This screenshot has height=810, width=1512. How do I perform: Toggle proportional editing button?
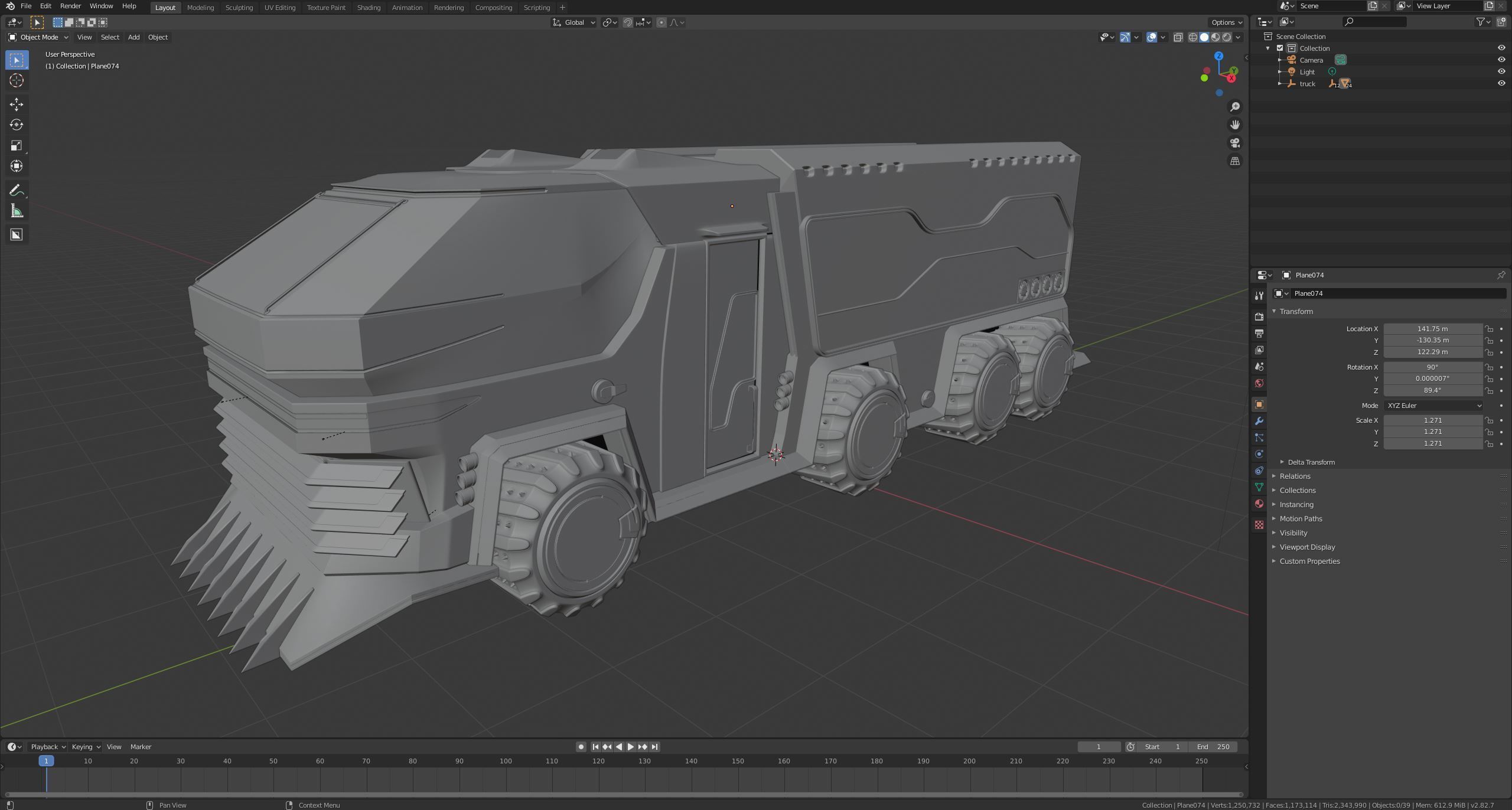(x=661, y=22)
